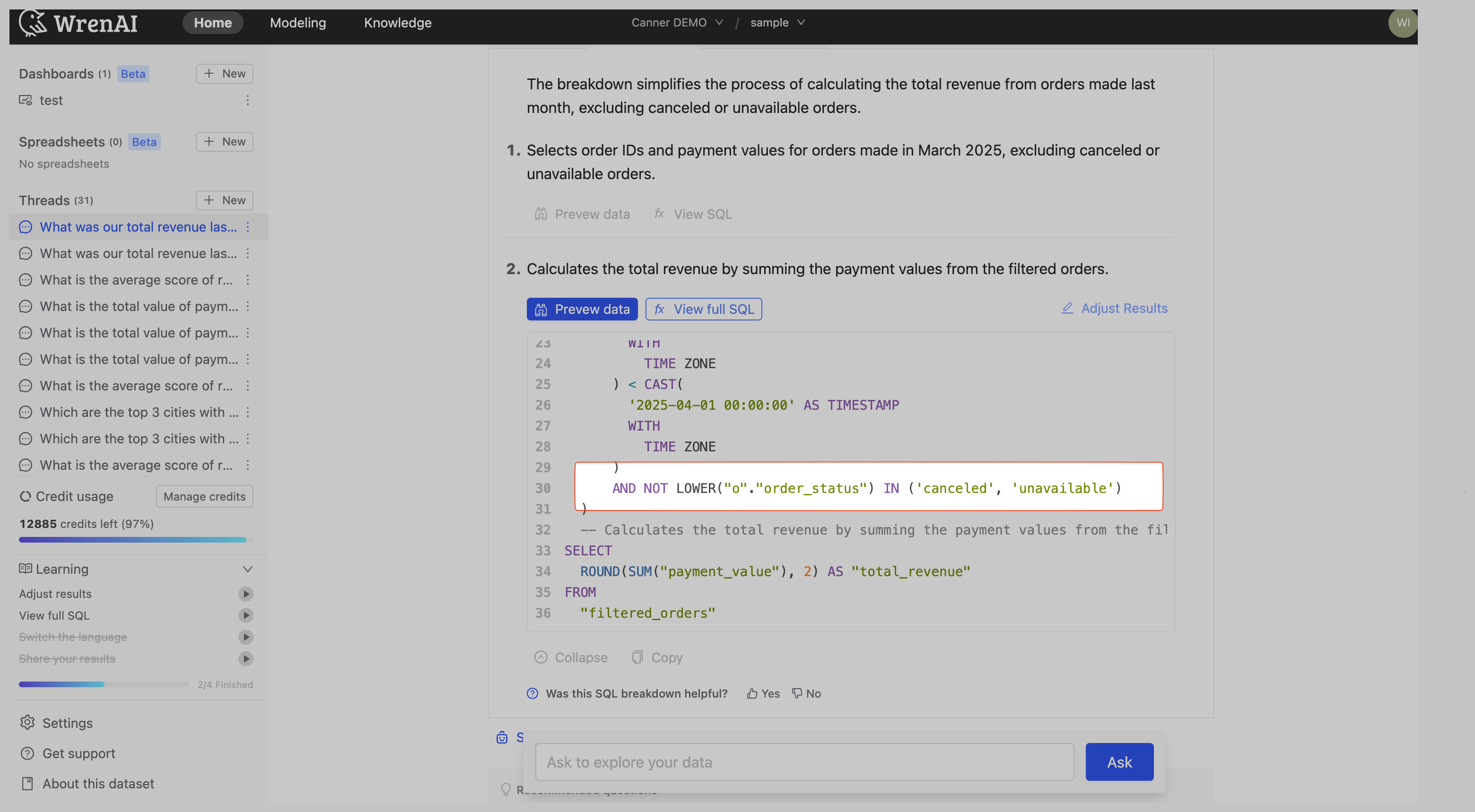
Task: Focus the Ask to explore your data input
Action: click(804, 761)
